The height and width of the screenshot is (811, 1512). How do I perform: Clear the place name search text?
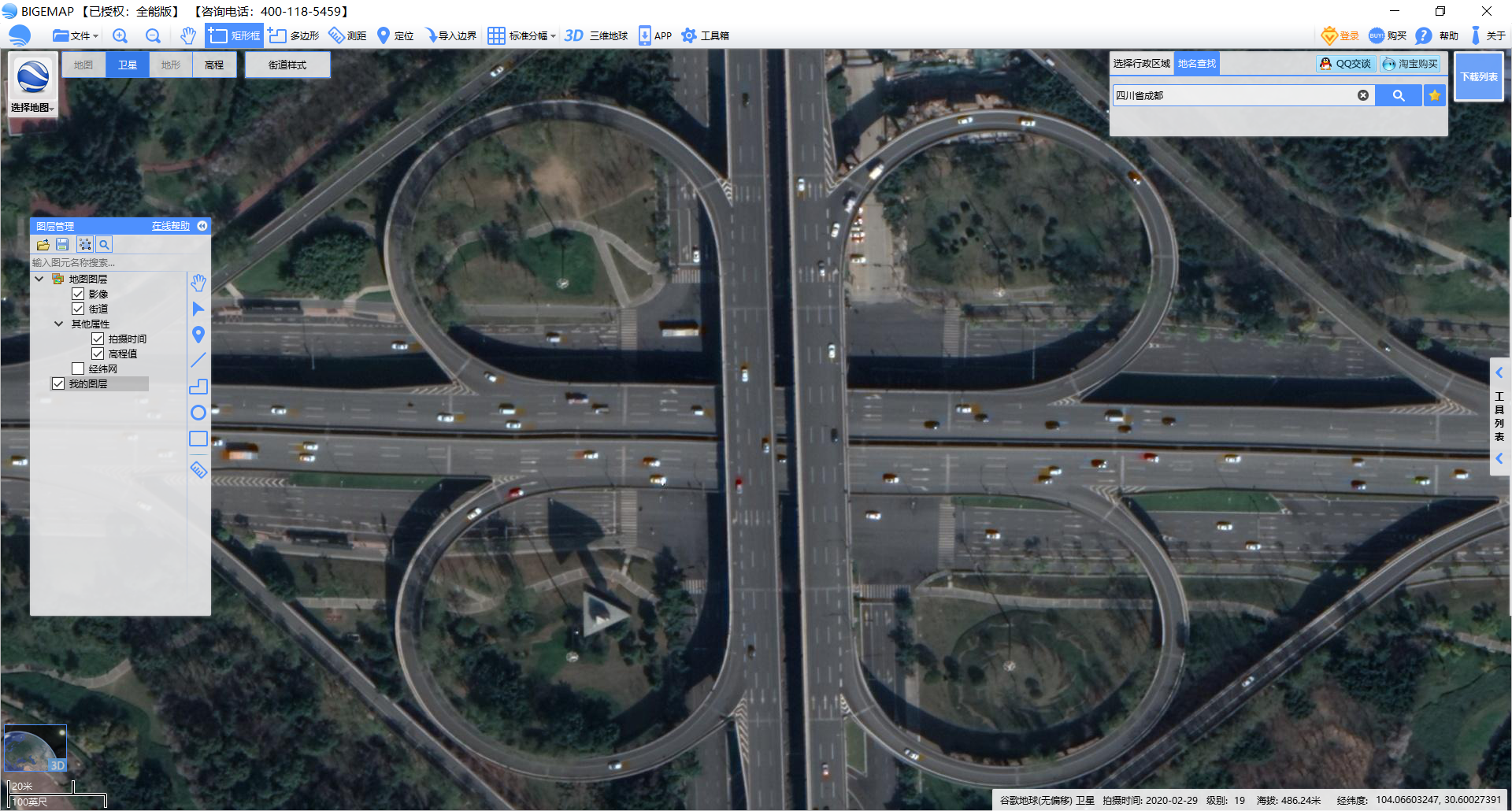1363,95
